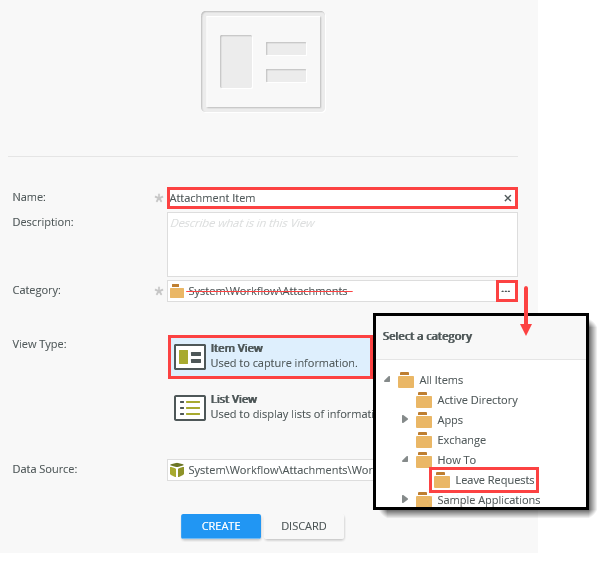
Task: Clear the Name field with X
Action: click(x=508, y=198)
